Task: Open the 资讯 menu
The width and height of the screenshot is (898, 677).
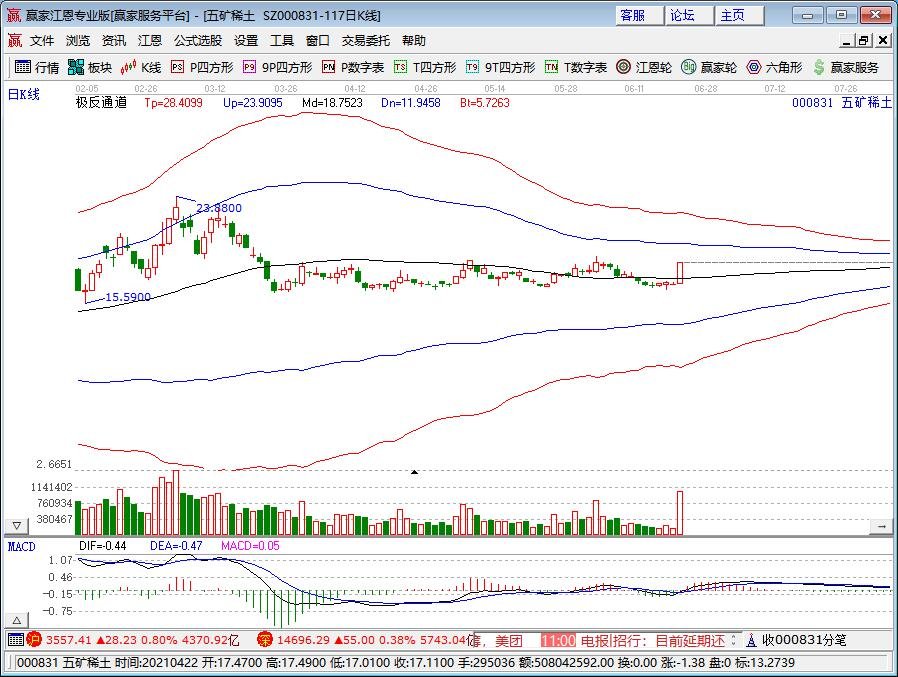Action: [x=114, y=41]
